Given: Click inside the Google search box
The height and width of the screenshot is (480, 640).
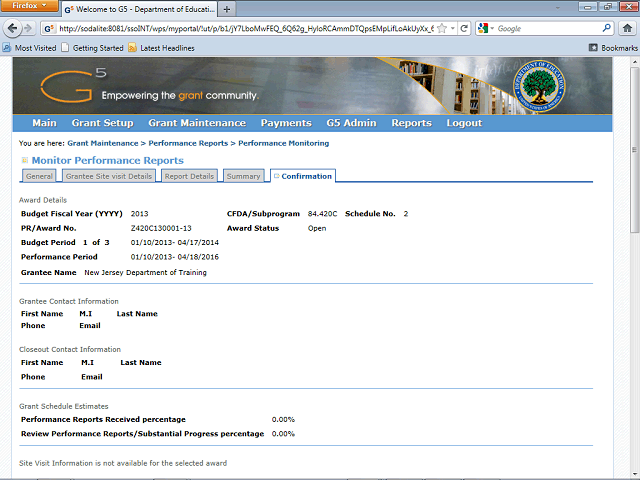Looking at the screenshot, I should tap(548, 29).
